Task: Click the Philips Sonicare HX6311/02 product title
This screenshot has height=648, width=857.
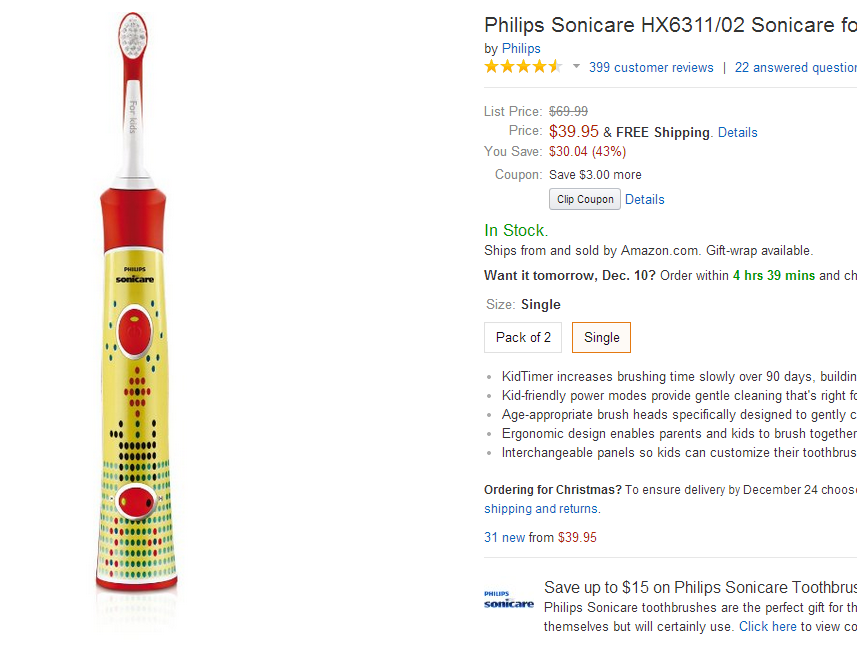Action: [x=669, y=24]
